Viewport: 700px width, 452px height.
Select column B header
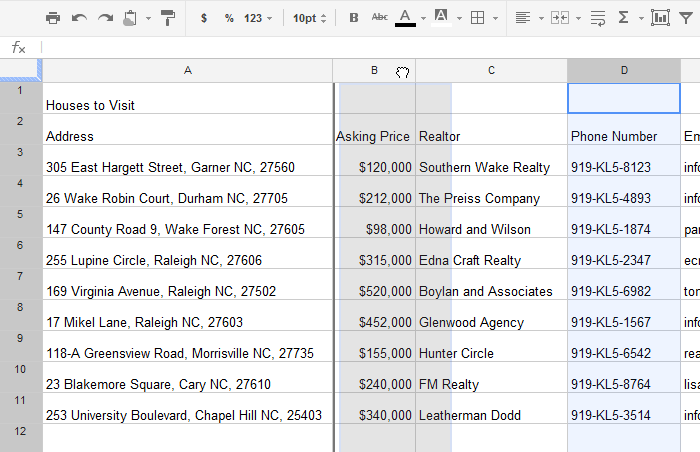(x=374, y=71)
